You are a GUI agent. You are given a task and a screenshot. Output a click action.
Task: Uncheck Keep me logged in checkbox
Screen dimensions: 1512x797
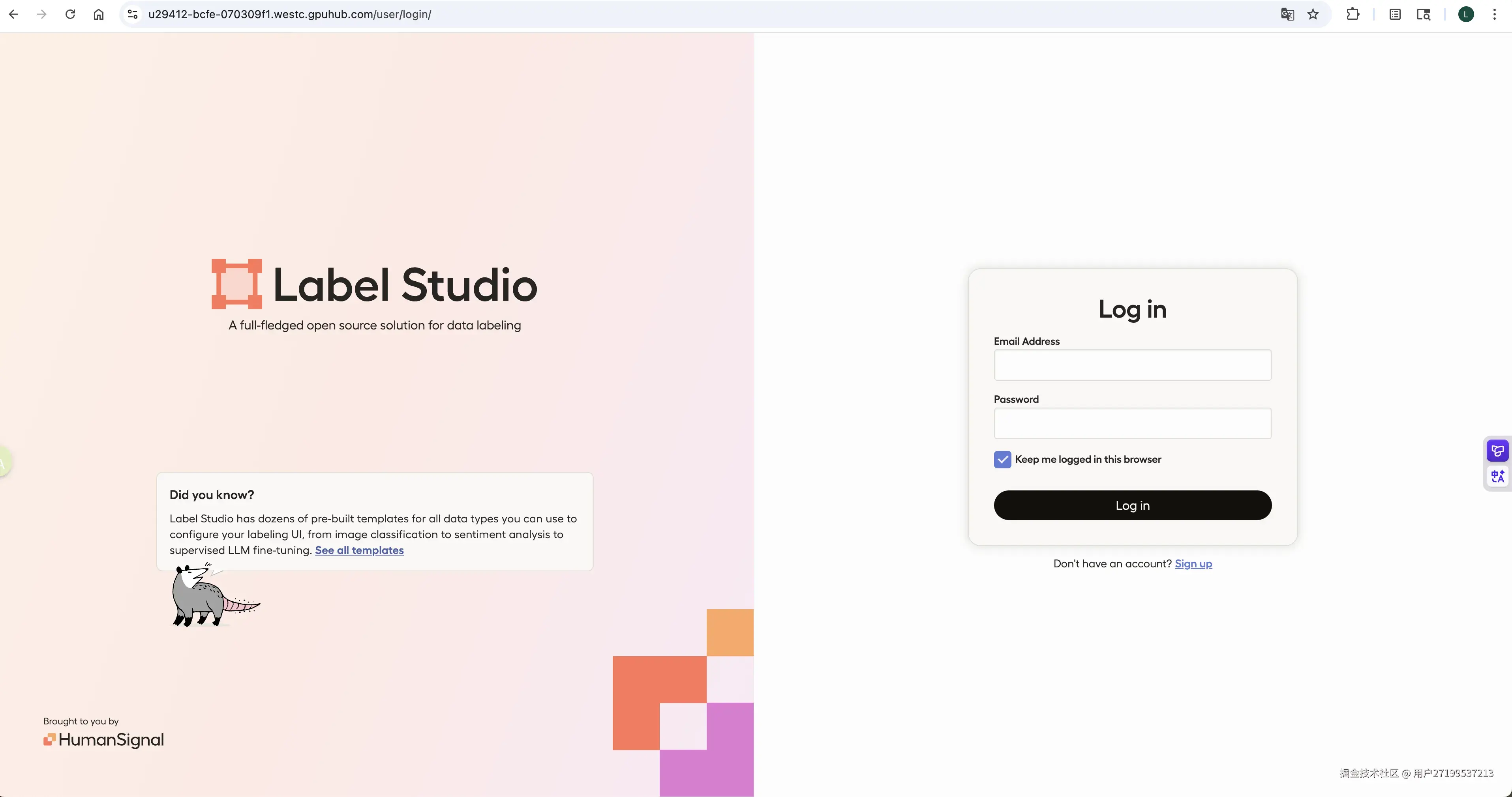click(1002, 459)
